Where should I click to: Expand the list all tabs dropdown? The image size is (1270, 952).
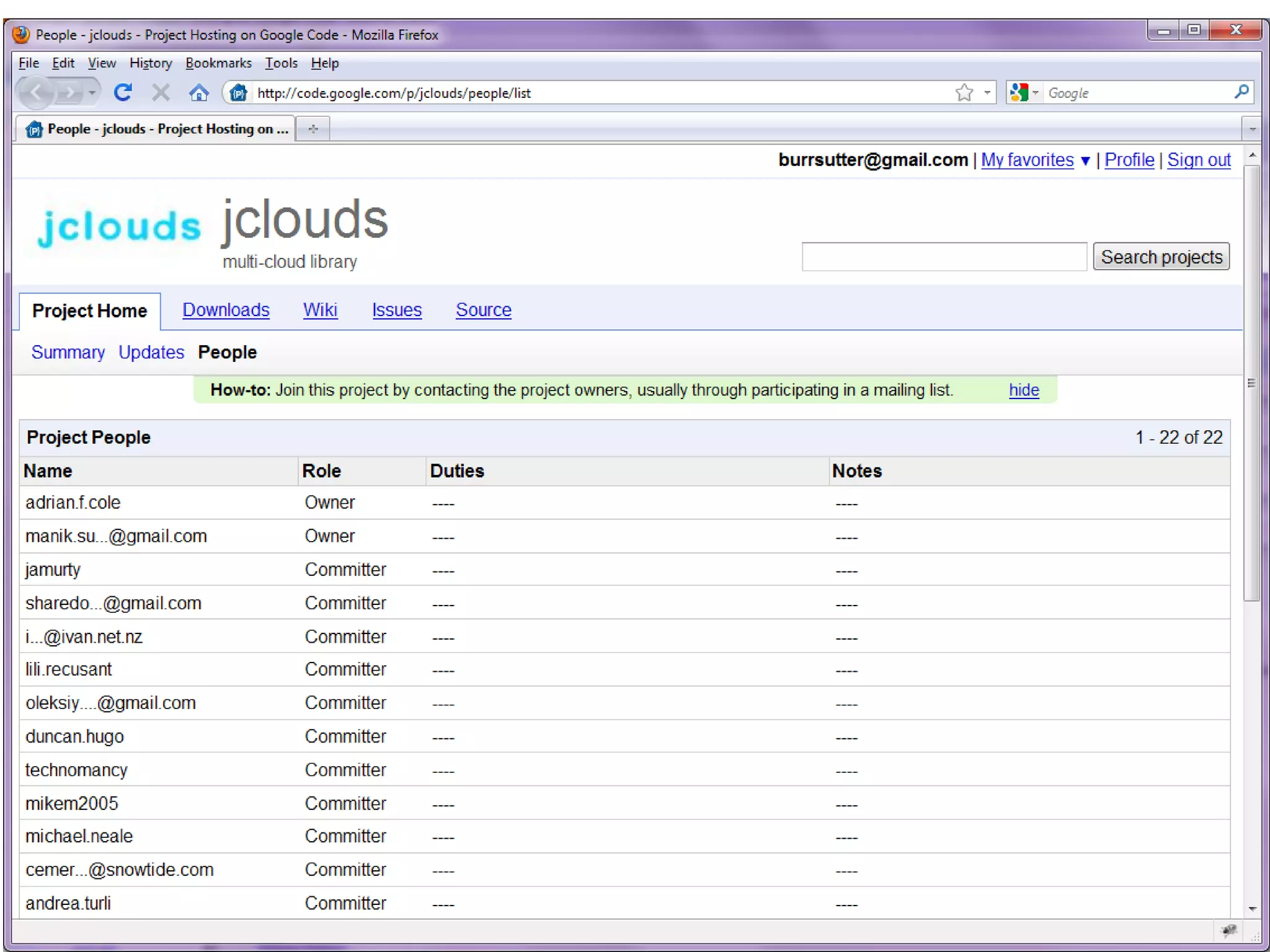[x=1252, y=129]
